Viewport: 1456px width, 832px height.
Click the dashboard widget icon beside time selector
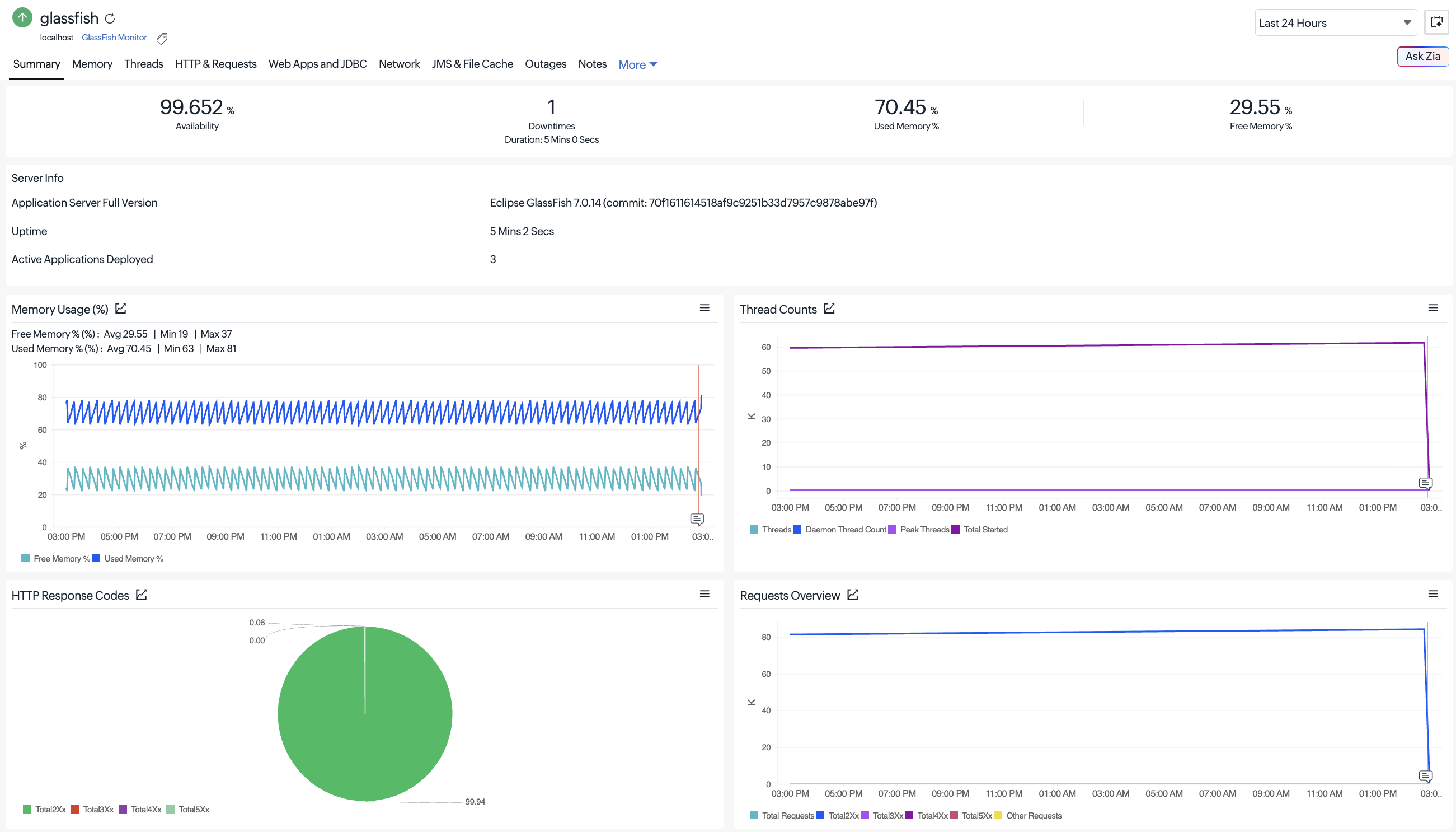click(x=1436, y=22)
